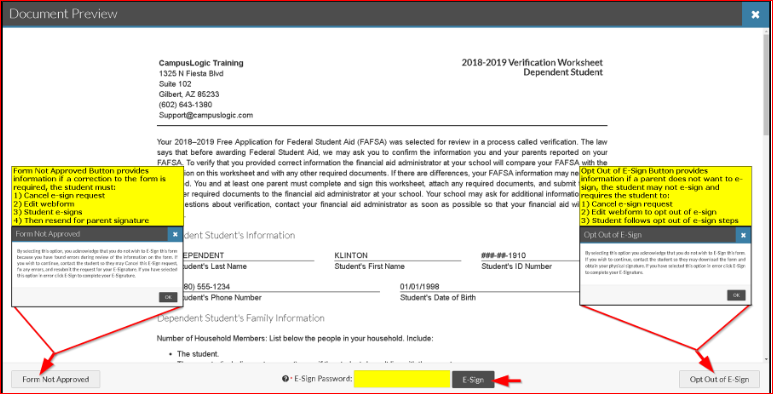Click the Dependent Student's Family Information heading
Viewport: 773px width, 394px height.
[x=241, y=318]
